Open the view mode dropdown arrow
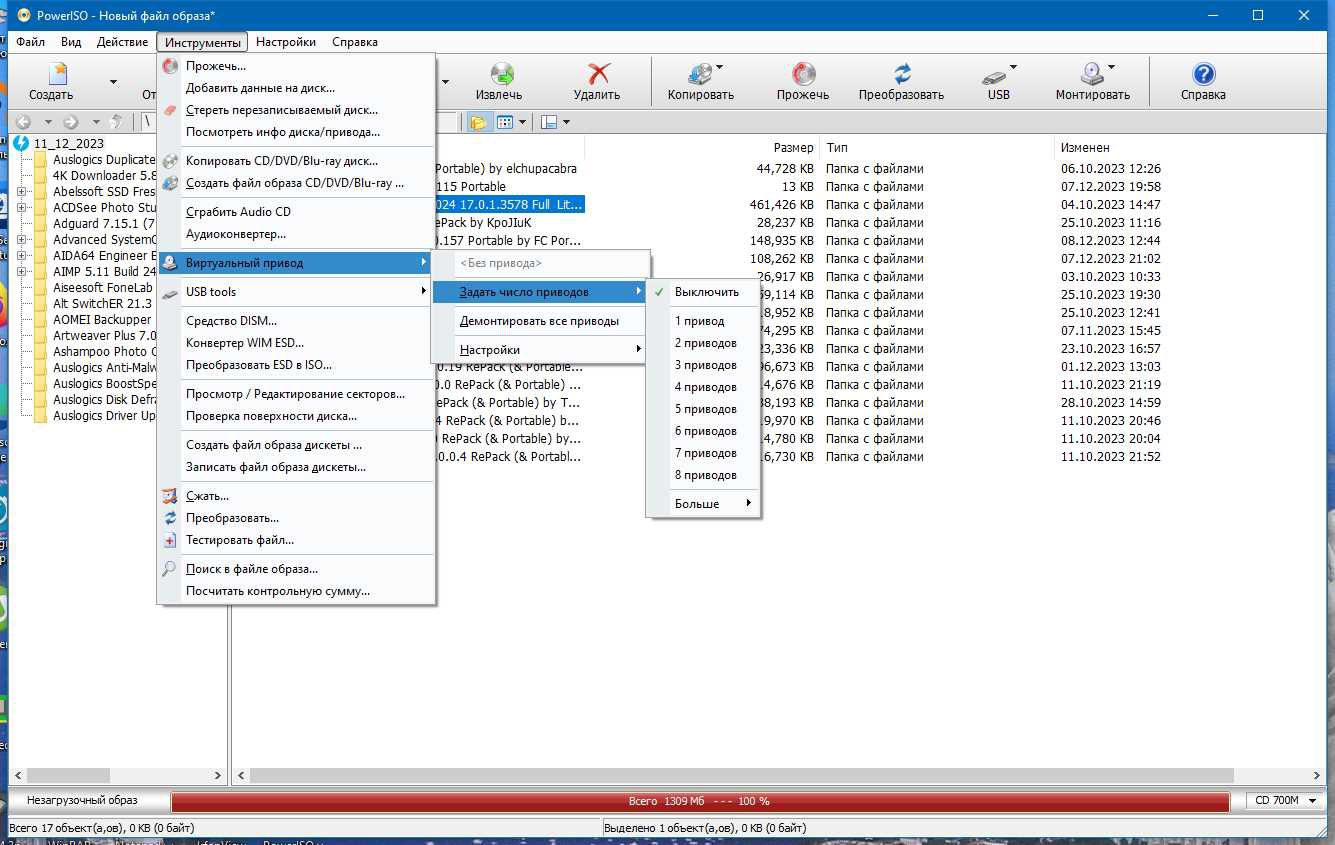 (x=523, y=122)
